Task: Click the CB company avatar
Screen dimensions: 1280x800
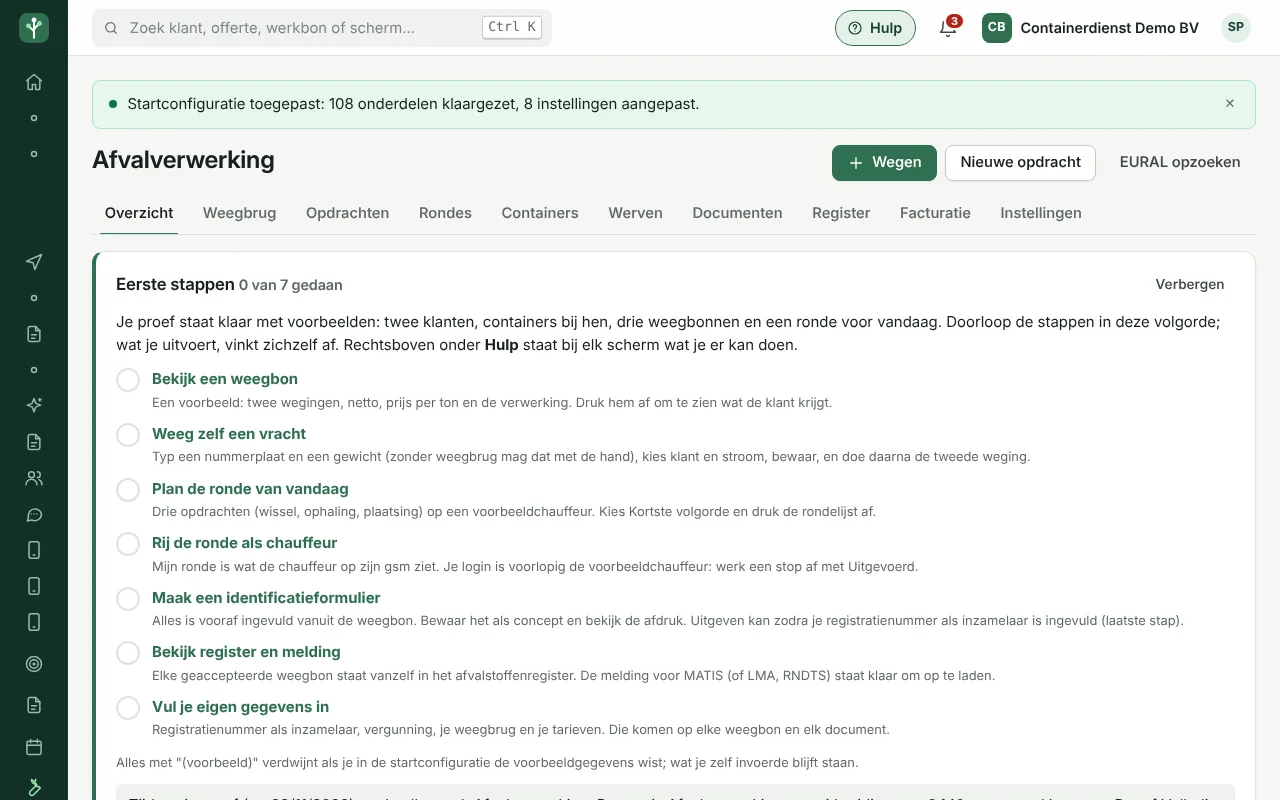Action: [x=996, y=28]
